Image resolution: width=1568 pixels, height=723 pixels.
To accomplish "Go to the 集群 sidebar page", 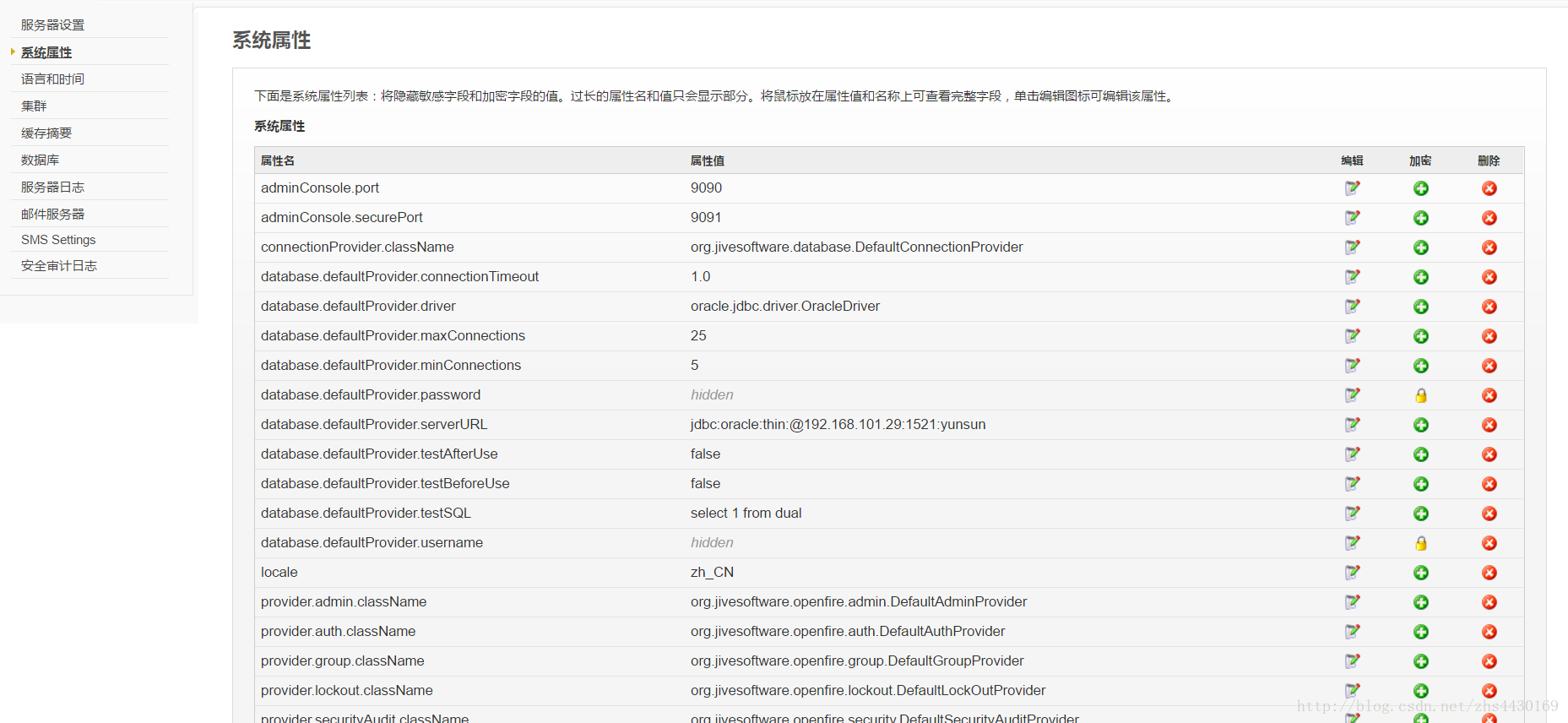I will (34, 106).
